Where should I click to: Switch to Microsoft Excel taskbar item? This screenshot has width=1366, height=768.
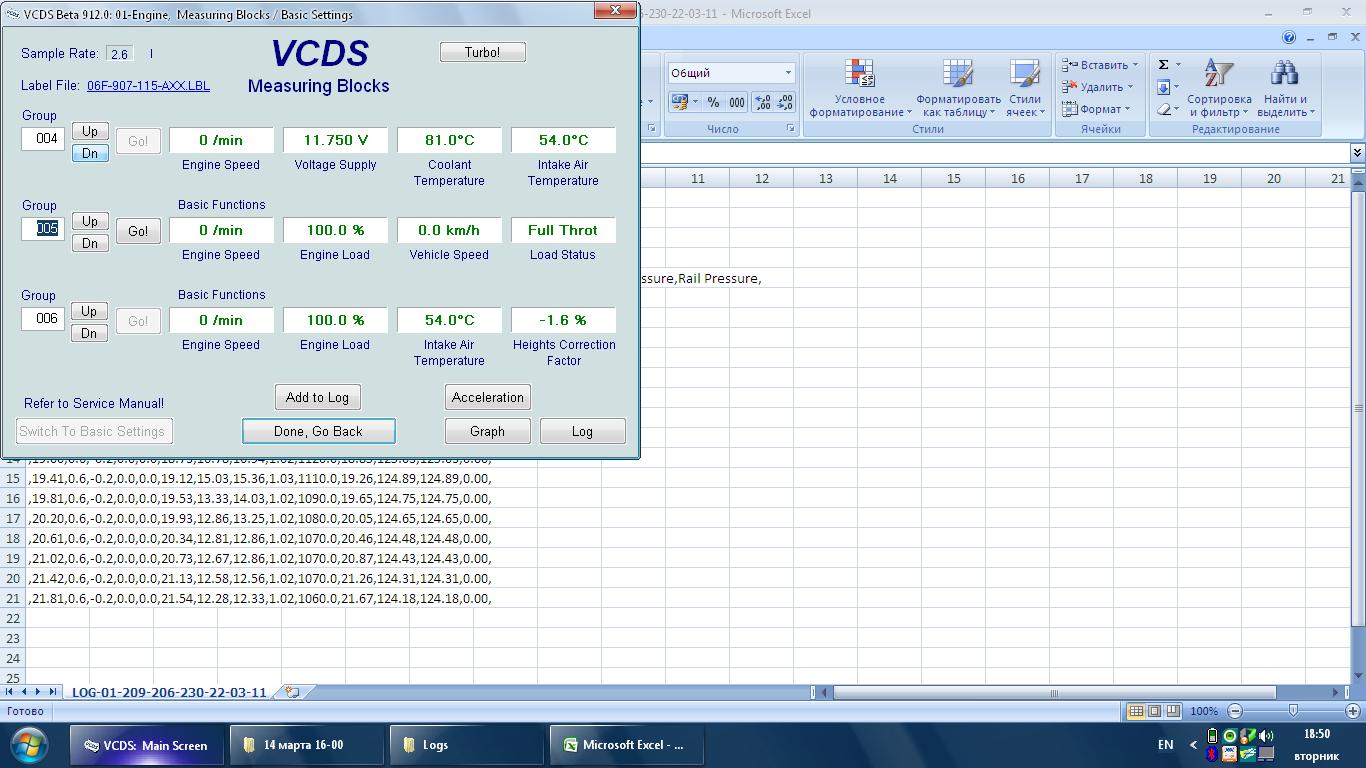pyautogui.click(x=626, y=745)
